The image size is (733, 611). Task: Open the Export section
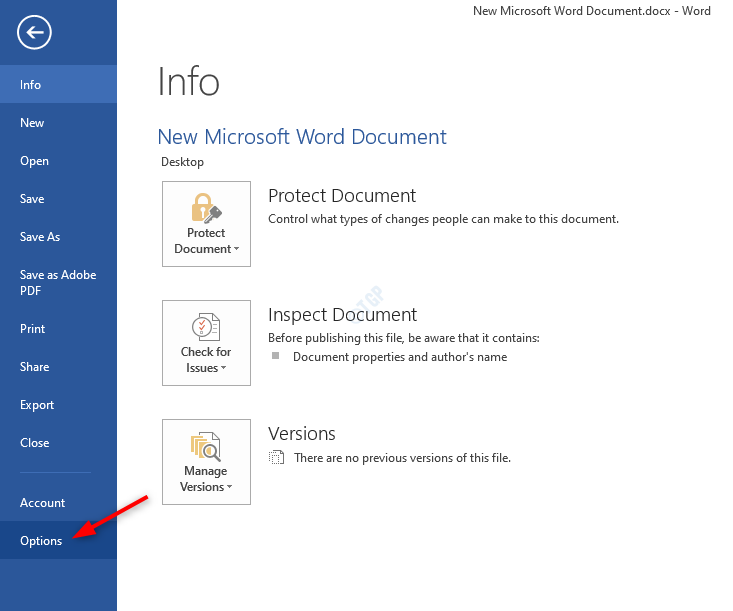[x=58, y=405]
